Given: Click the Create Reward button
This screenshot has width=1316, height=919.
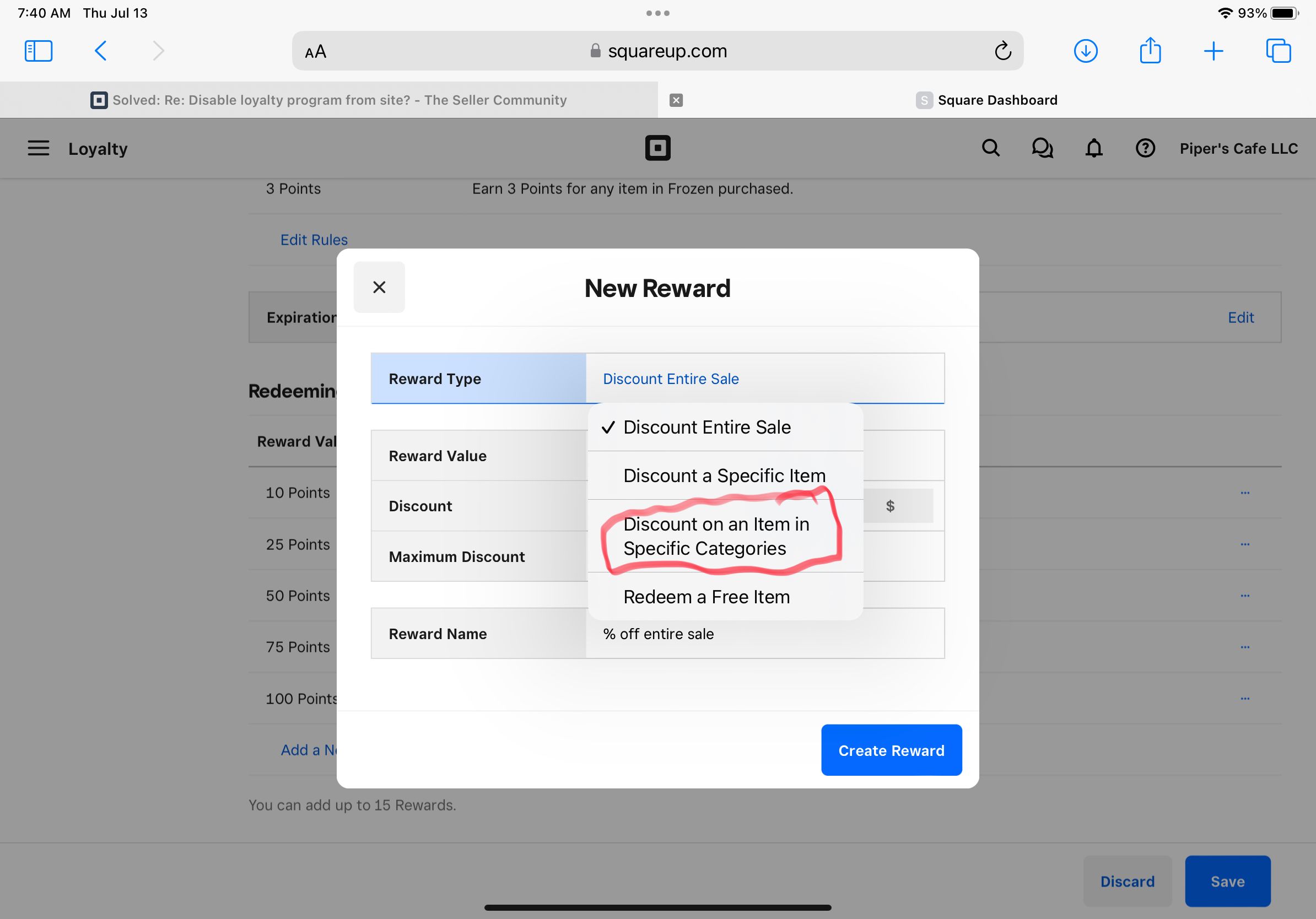Looking at the screenshot, I should (891, 750).
